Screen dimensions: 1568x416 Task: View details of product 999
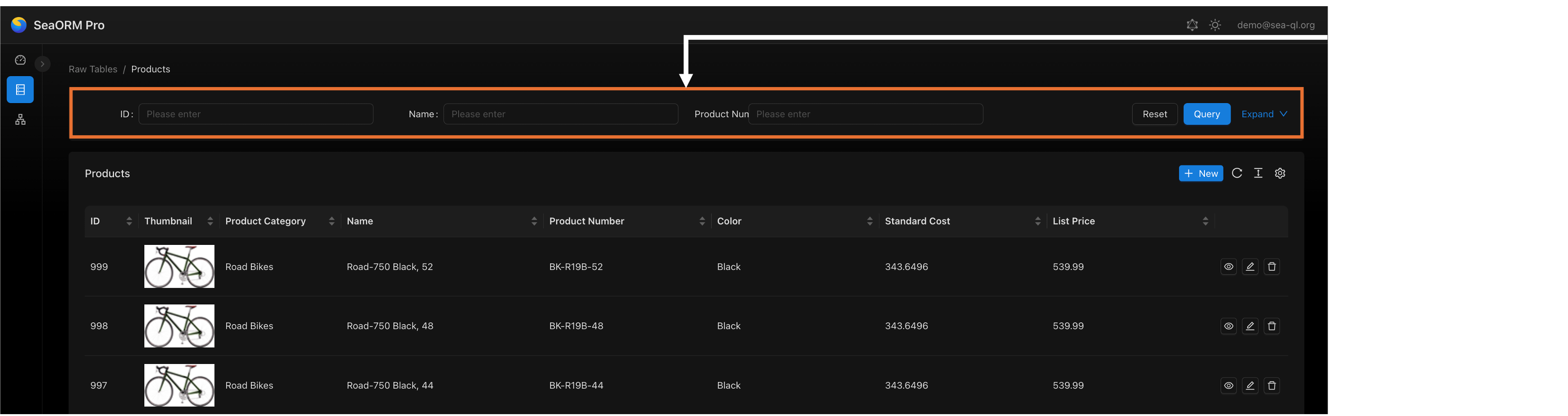tap(1228, 267)
